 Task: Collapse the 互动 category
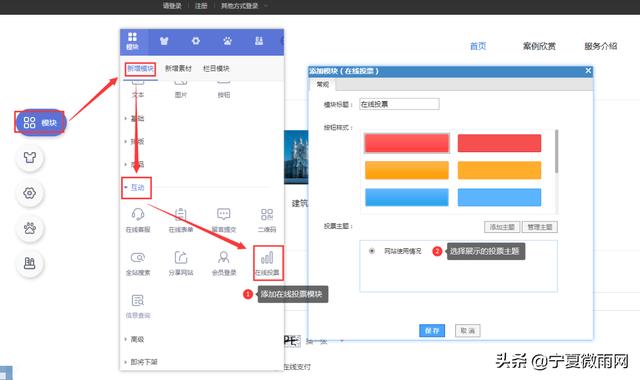point(134,187)
